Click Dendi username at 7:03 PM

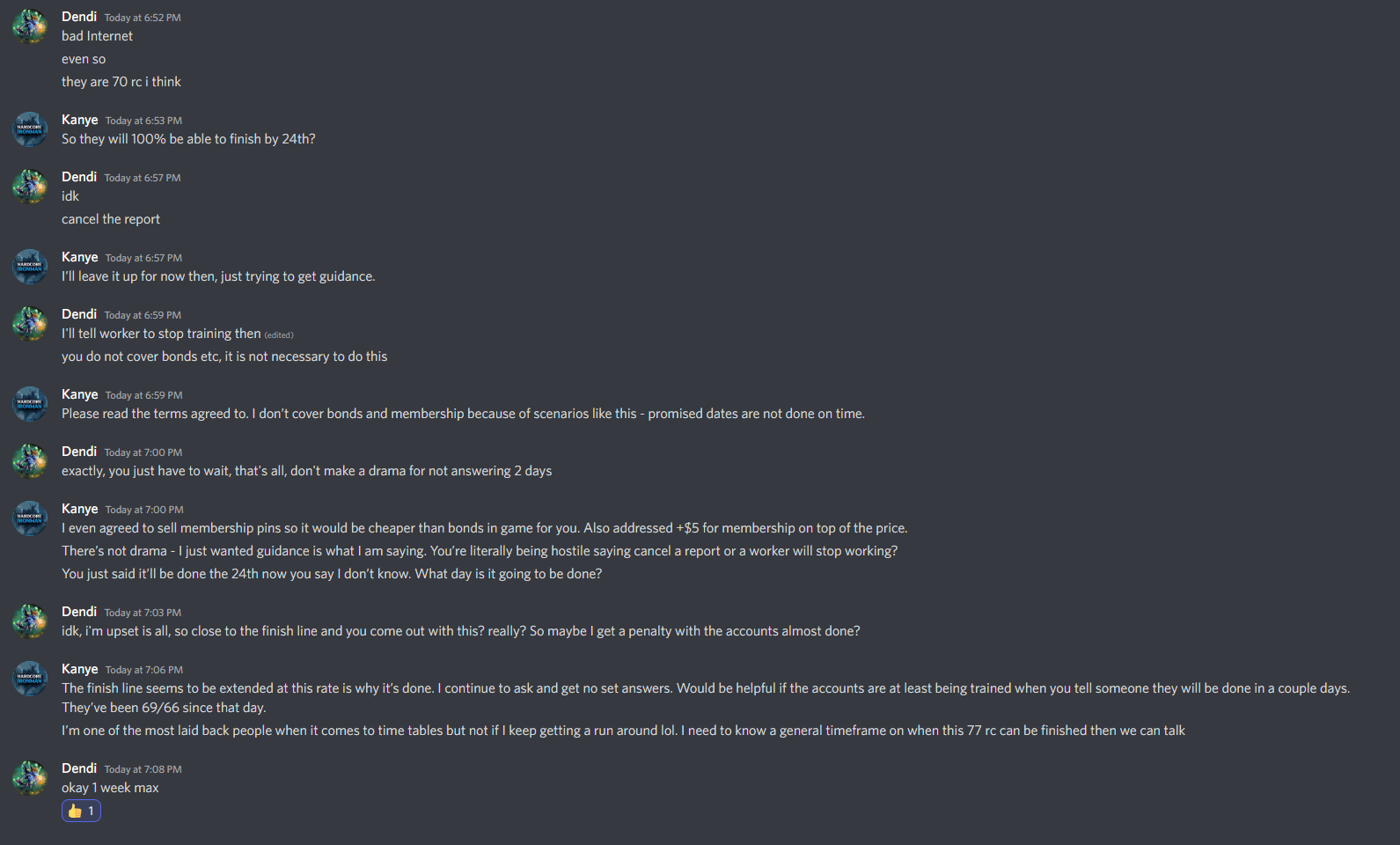79,612
